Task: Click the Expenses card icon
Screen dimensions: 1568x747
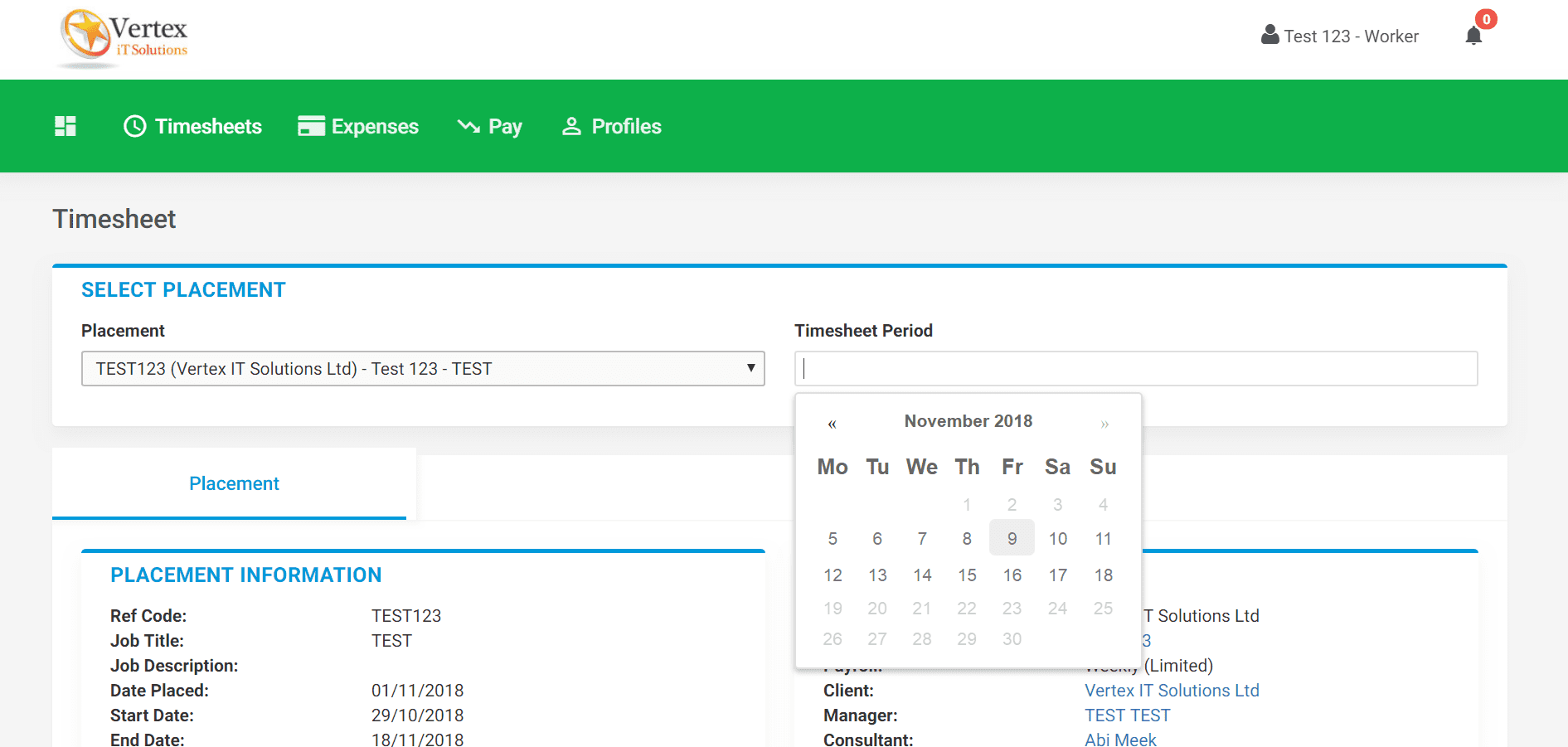Action: click(x=311, y=126)
